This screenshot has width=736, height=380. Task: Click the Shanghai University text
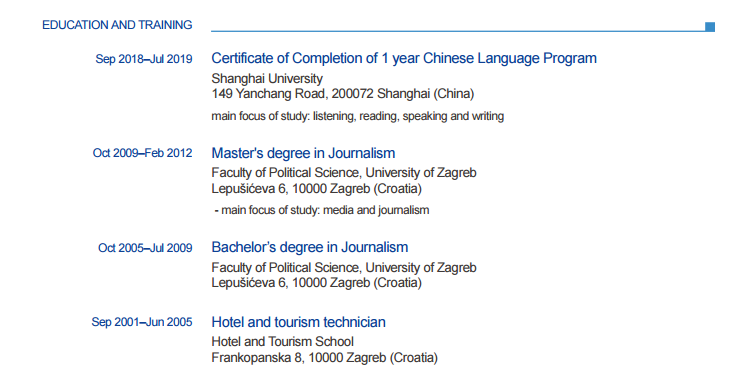pos(267,78)
